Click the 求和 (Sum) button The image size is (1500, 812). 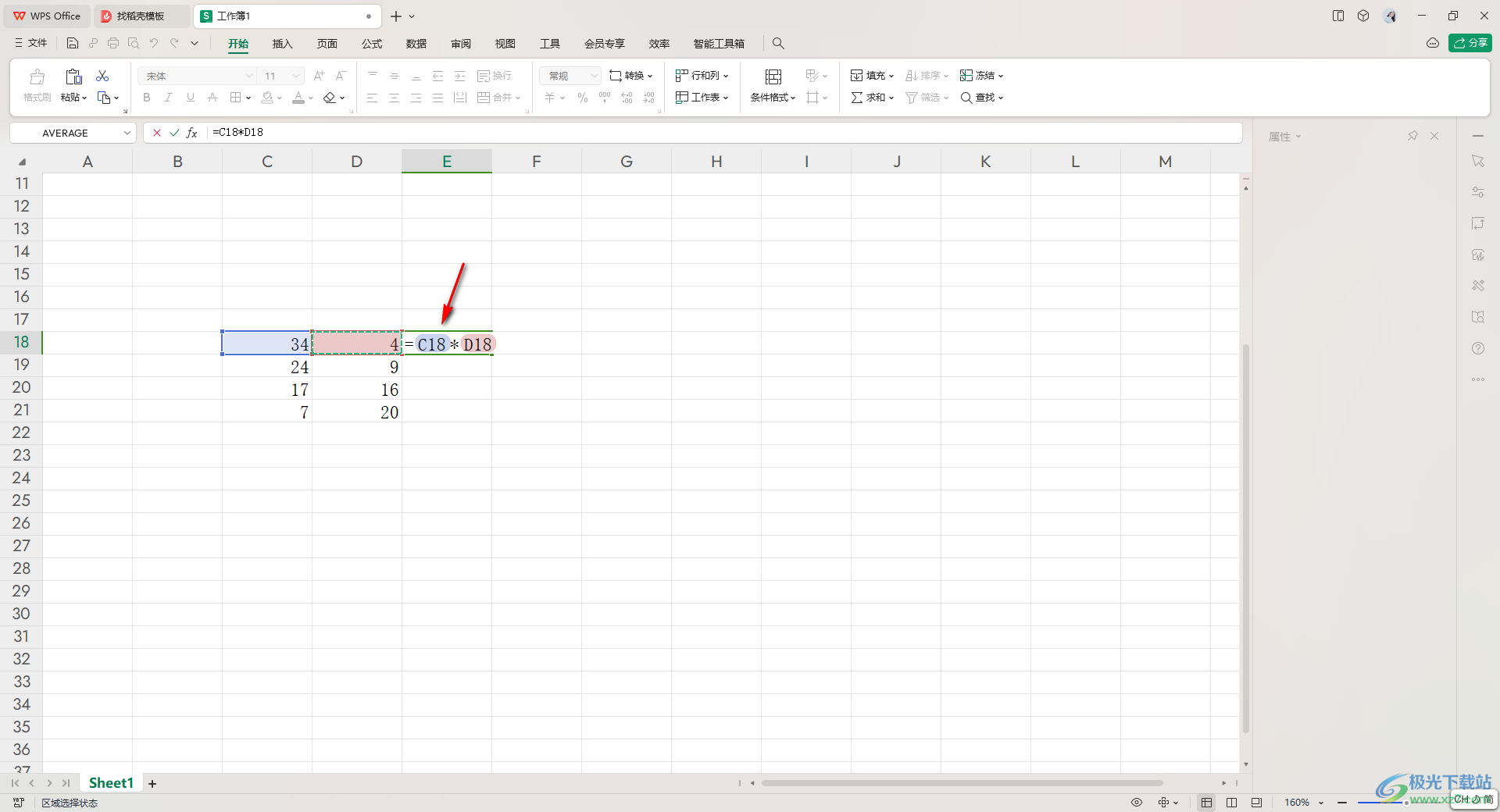[873, 98]
